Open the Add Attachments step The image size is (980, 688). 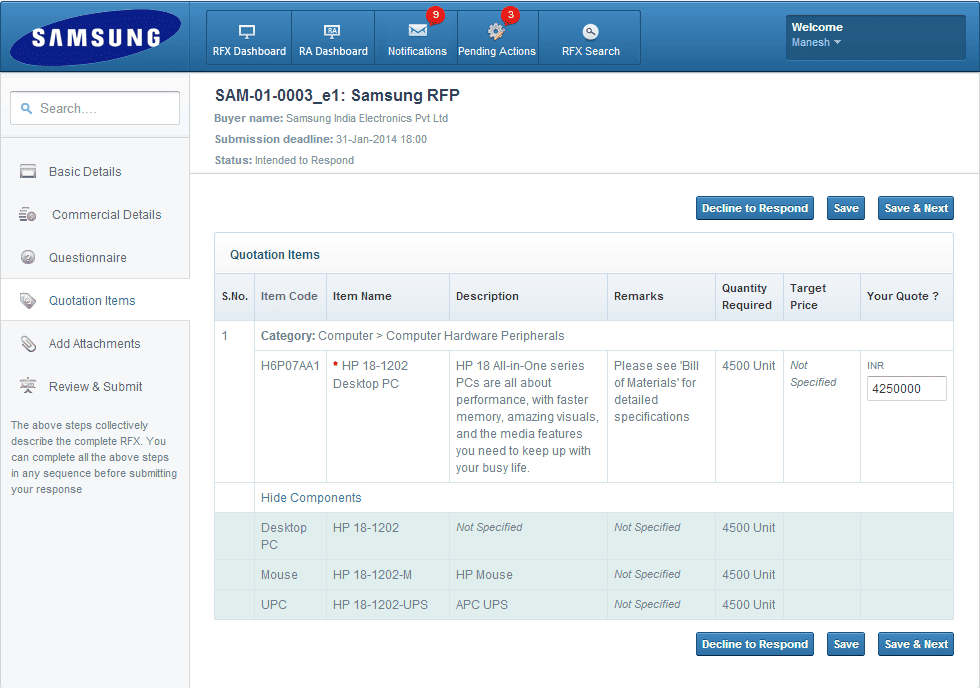pos(93,343)
